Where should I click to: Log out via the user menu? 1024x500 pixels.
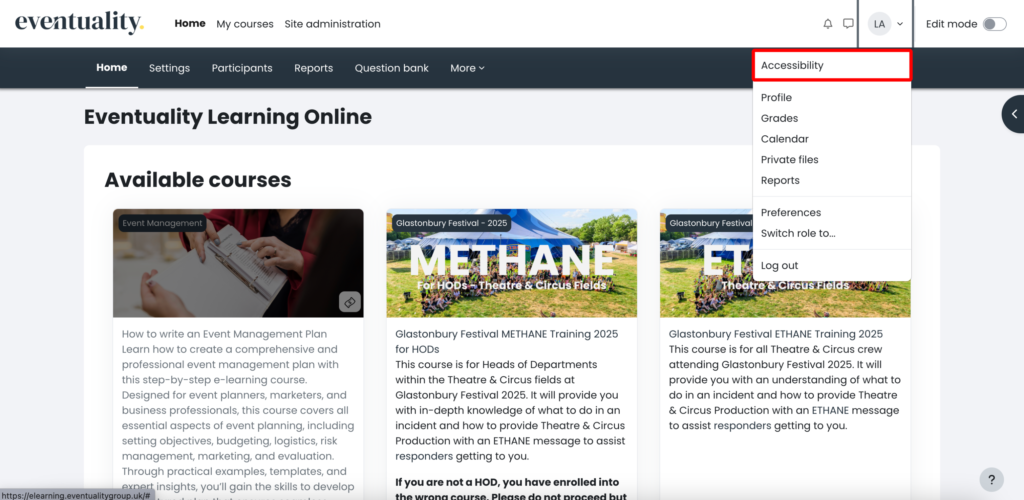point(779,266)
